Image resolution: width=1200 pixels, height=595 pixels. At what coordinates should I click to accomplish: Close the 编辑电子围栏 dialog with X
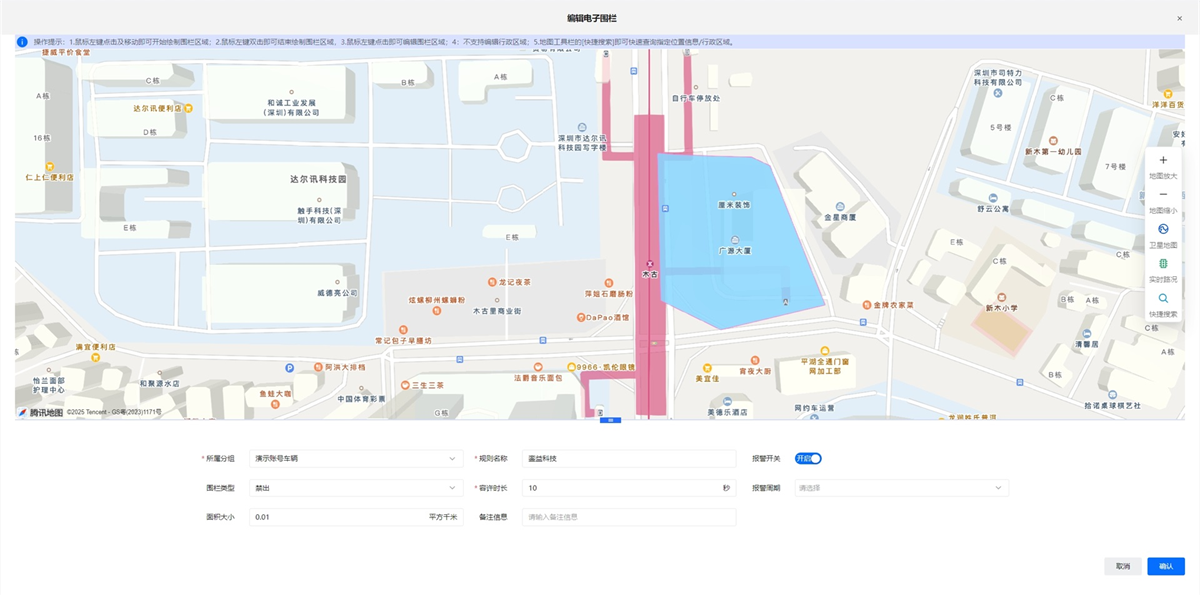(1179, 18)
